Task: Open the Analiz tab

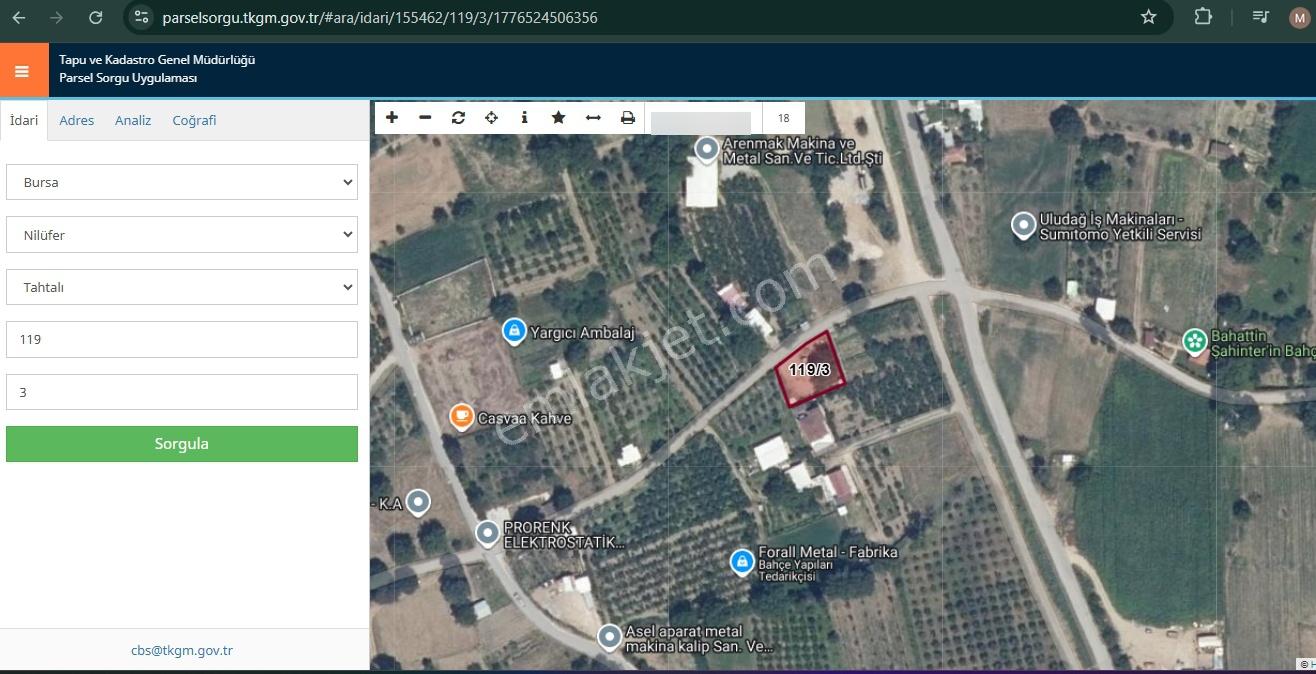Action: coord(133,120)
